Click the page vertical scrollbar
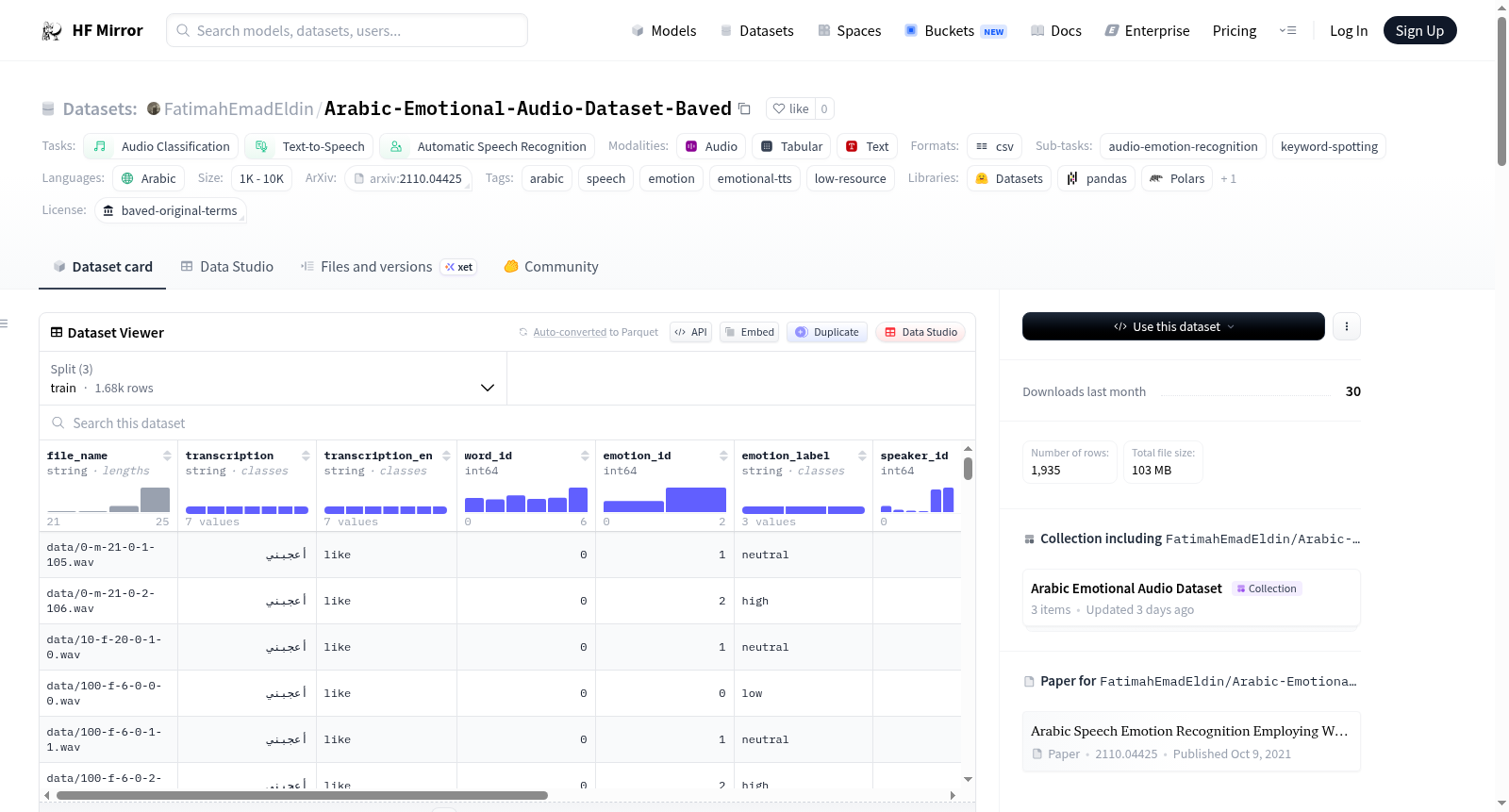 click(x=1501, y=91)
